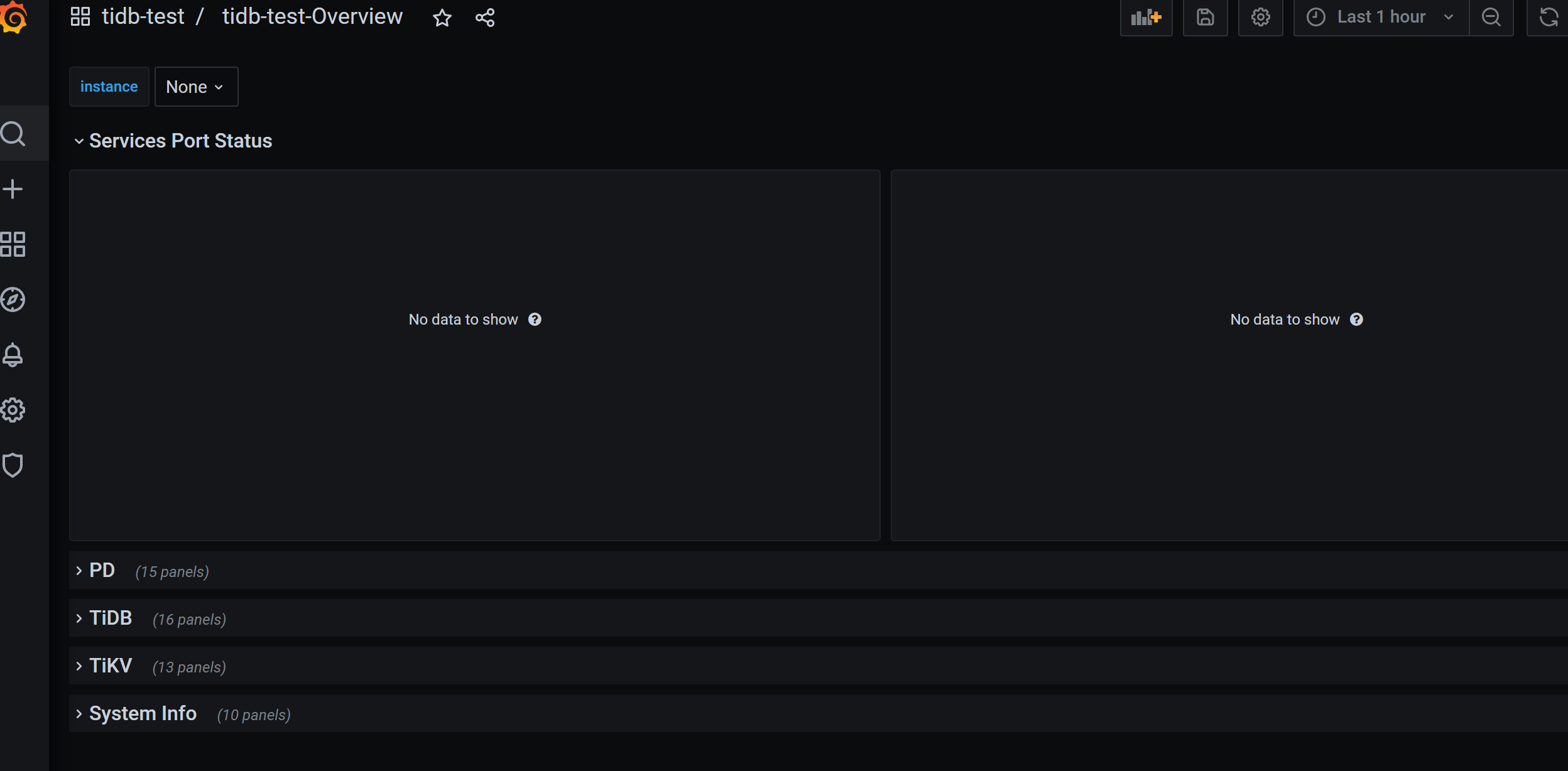Viewport: 1568px width, 771px height.
Task: Click the share dashboard icon
Action: [485, 18]
